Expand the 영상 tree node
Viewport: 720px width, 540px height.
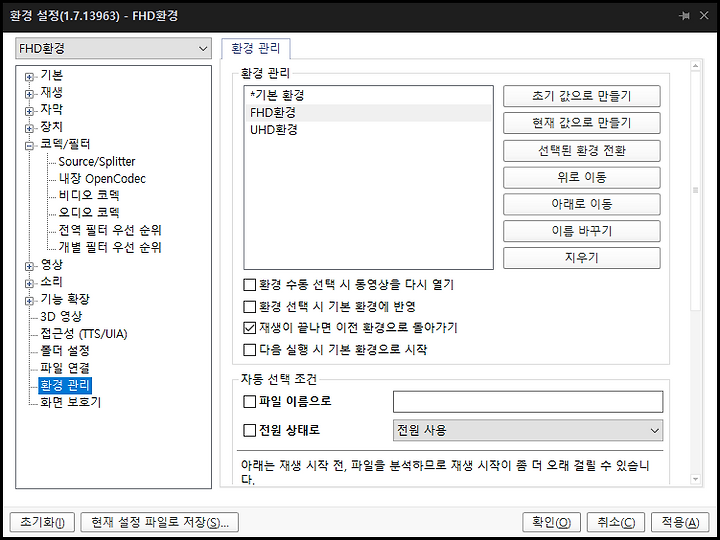click(x=29, y=266)
